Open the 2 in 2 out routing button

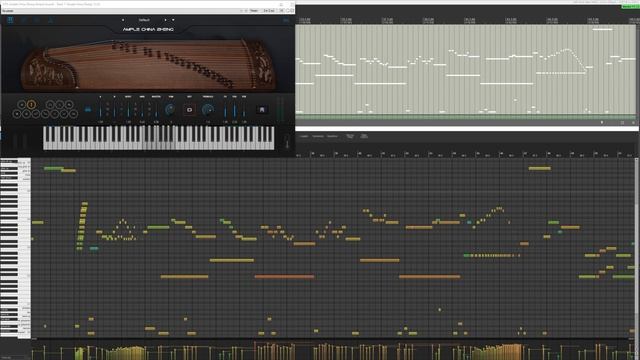(x=269, y=11)
